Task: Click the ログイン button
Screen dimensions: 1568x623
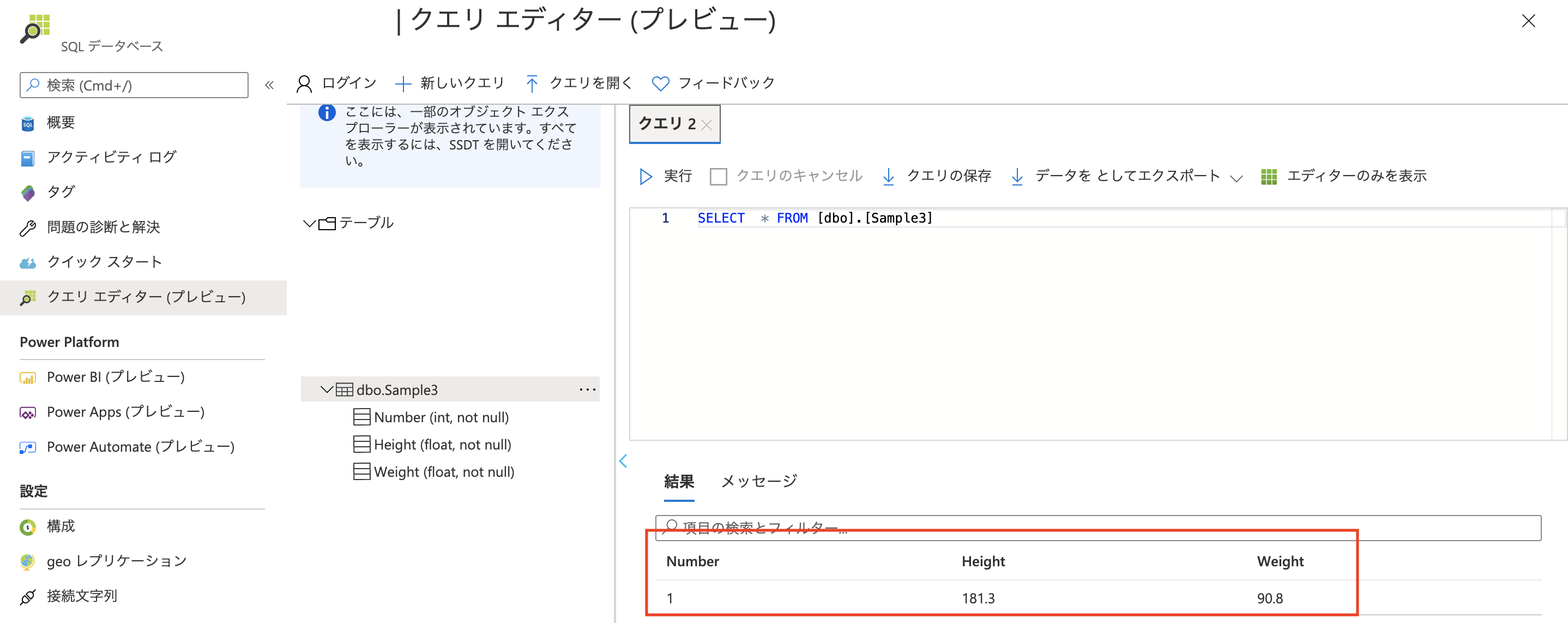Action: pos(336,83)
